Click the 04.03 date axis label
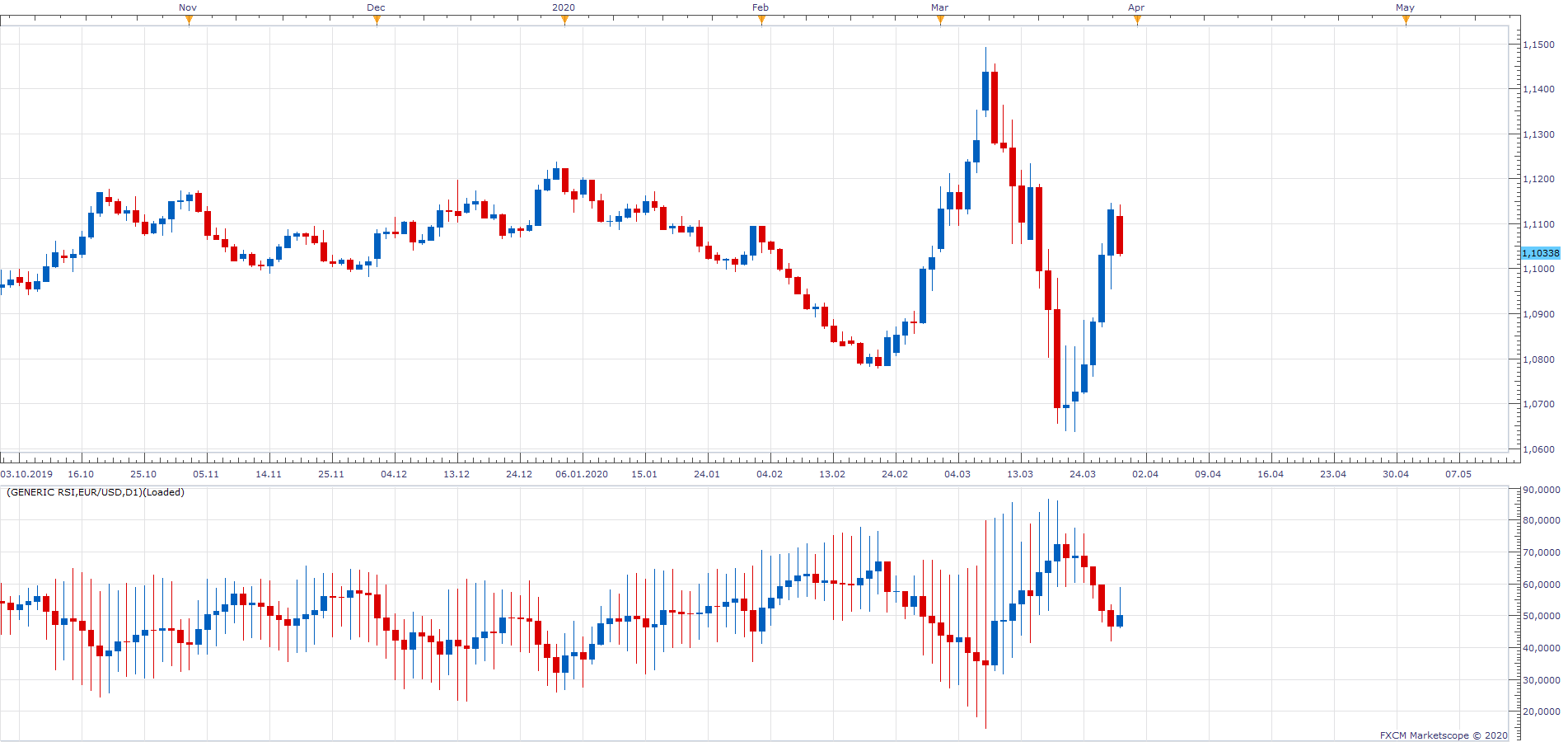Viewport: 1568px width, 742px height. tap(957, 474)
